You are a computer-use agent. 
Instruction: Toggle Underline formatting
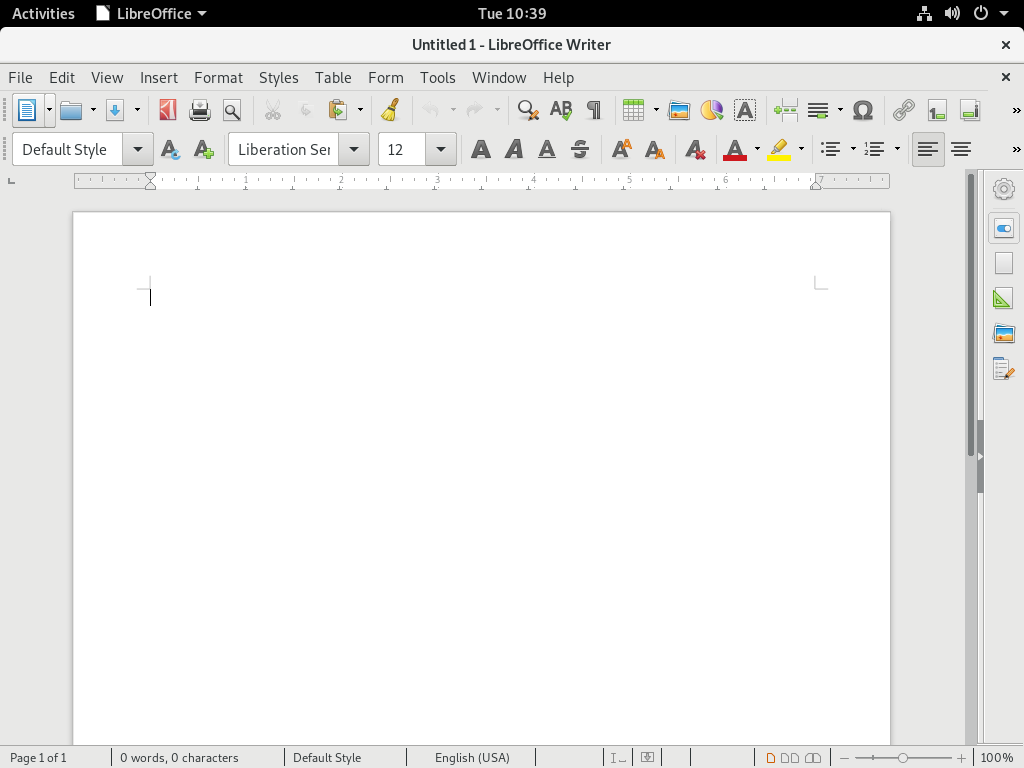pyautogui.click(x=547, y=150)
